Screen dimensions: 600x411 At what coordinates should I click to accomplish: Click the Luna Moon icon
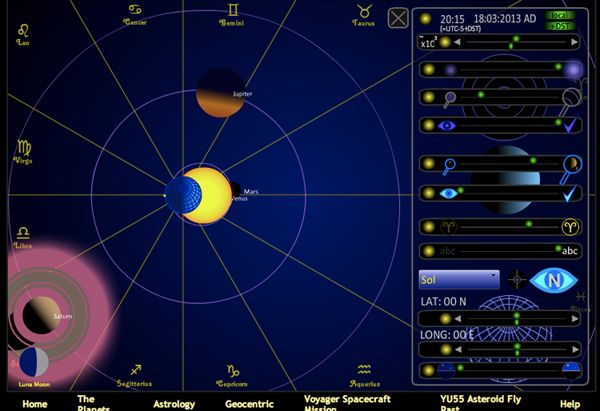coord(33,363)
